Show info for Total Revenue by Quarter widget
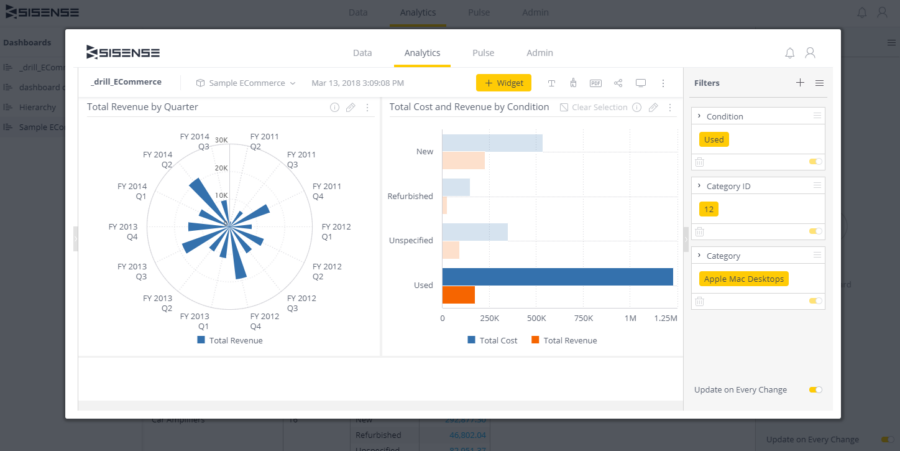Screen dimensions: 900x451 335,107
